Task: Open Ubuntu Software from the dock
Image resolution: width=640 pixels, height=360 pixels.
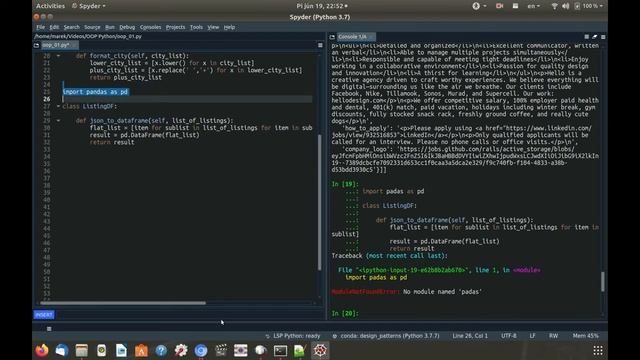Action: [141, 351]
